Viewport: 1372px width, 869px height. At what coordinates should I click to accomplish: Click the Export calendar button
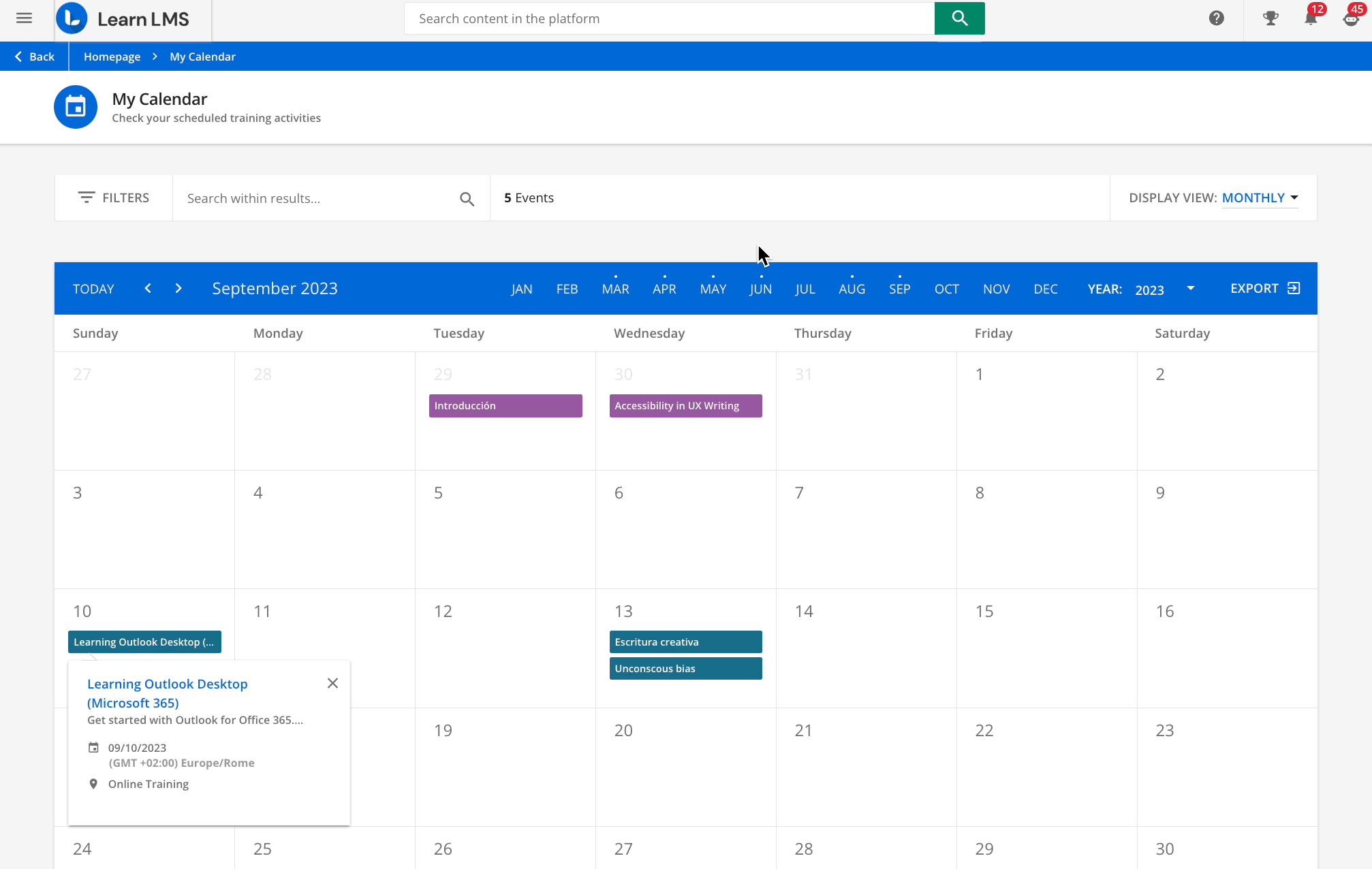click(1264, 288)
